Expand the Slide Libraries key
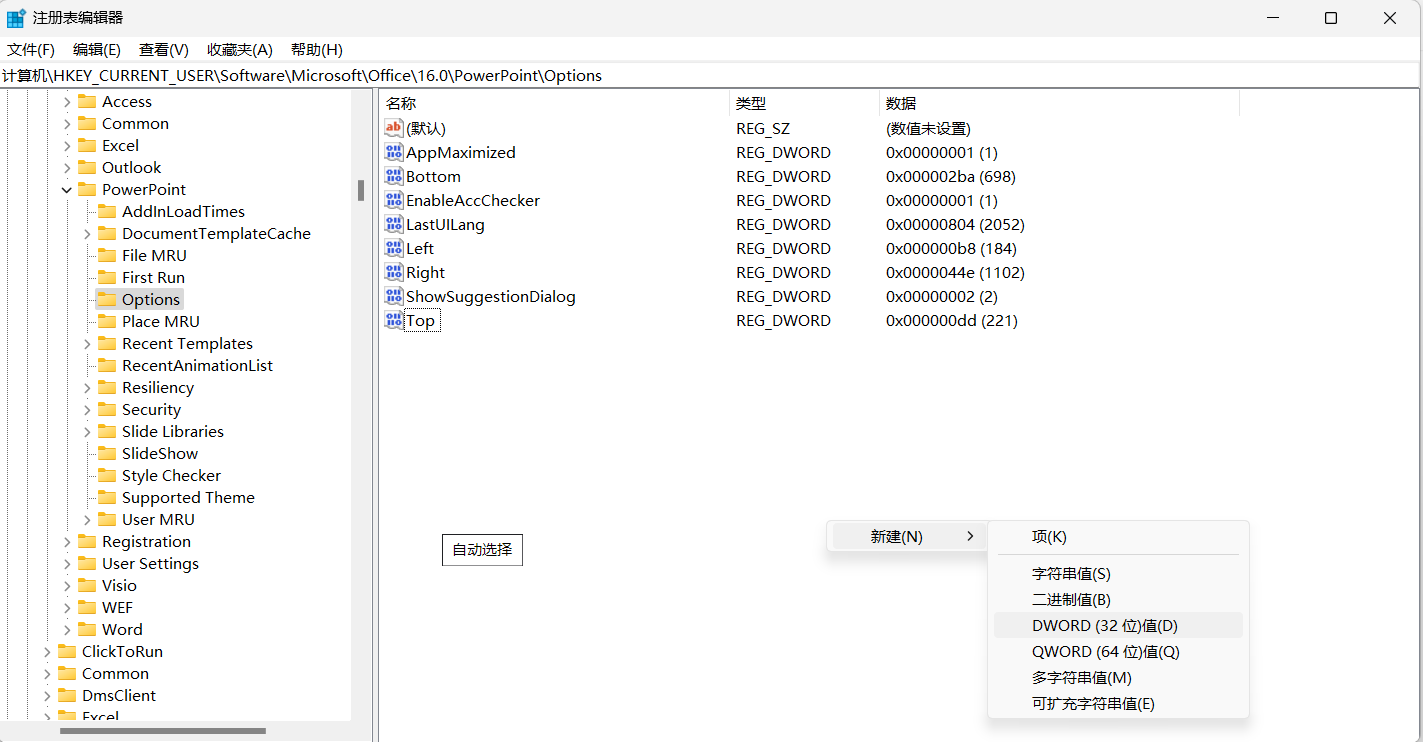 [87, 431]
